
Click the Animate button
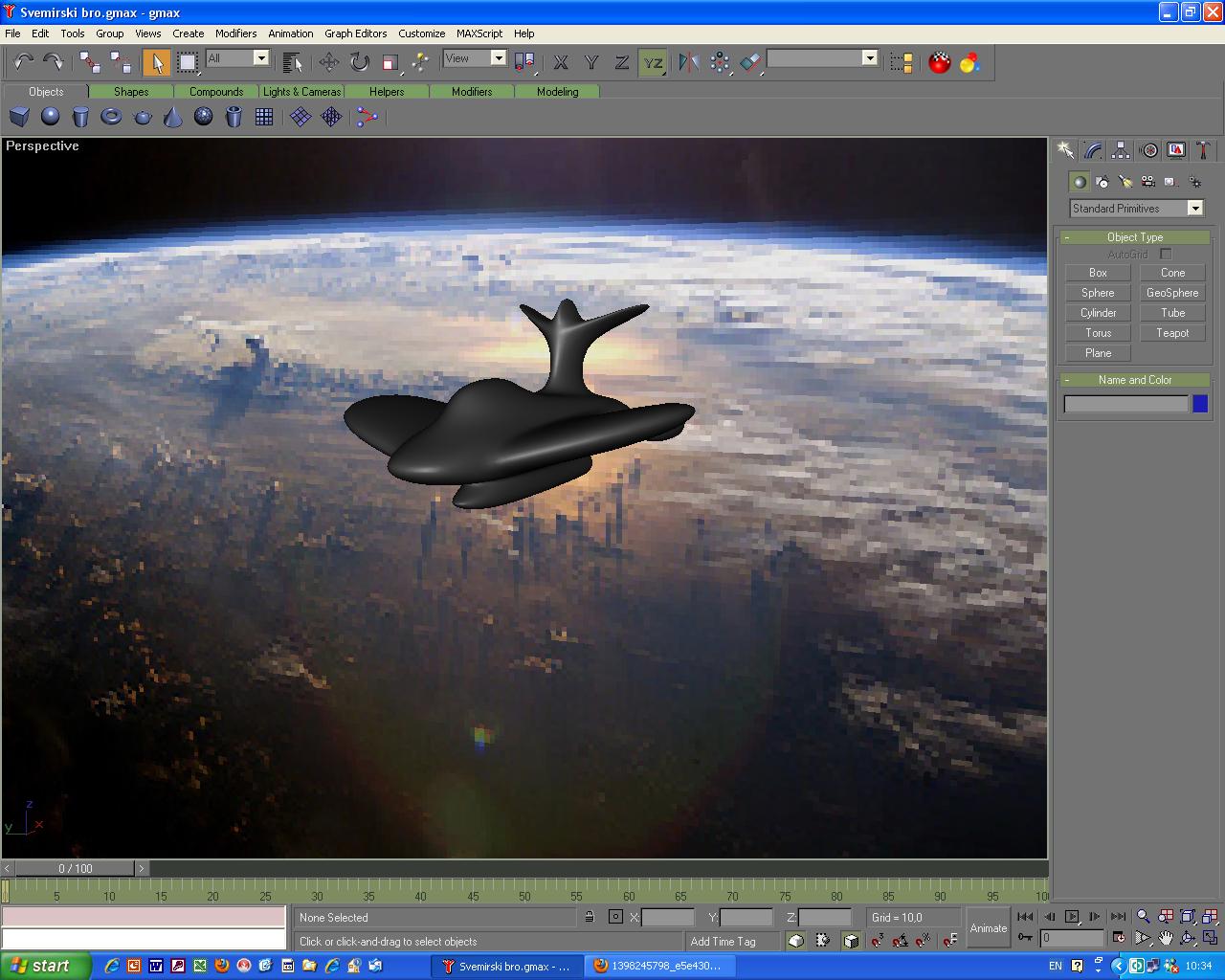pyautogui.click(x=989, y=928)
